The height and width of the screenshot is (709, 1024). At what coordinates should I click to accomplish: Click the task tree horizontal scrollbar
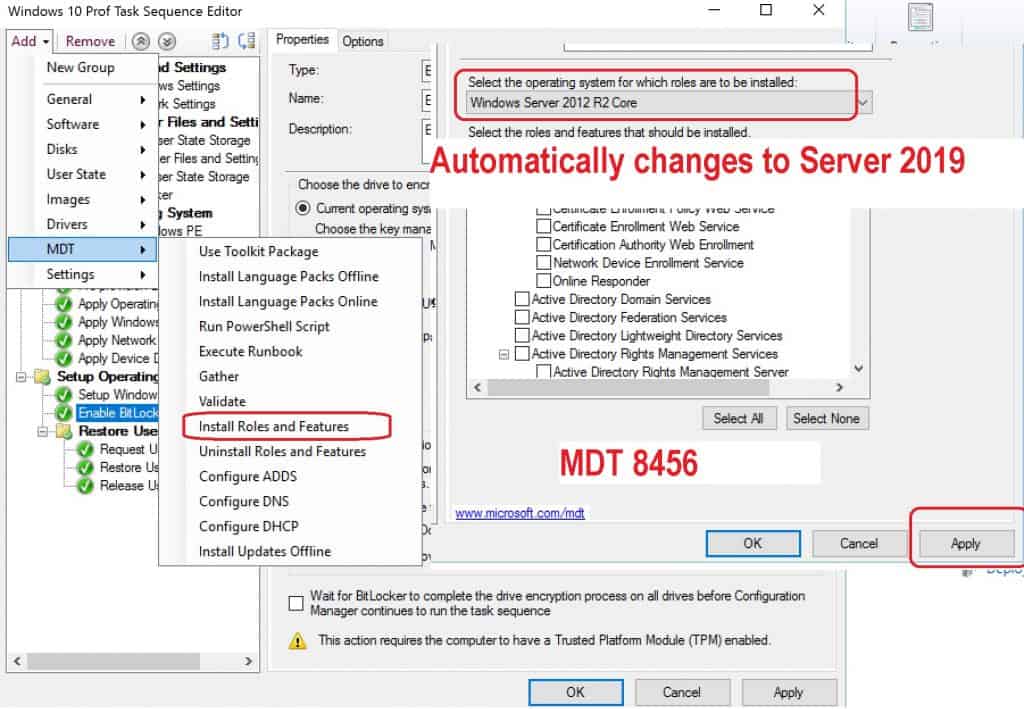tap(114, 661)
